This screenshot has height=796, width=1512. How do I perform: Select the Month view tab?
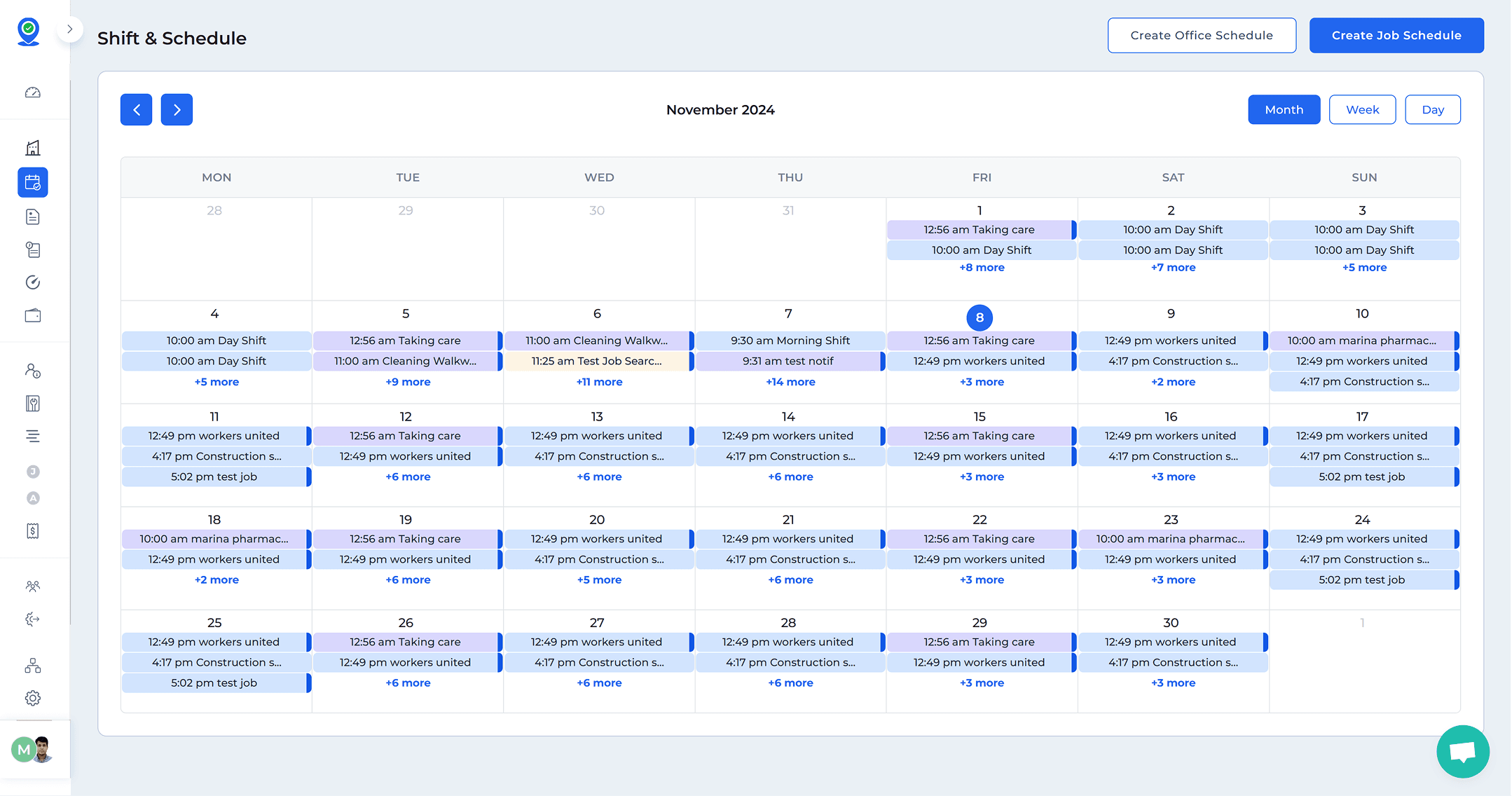click(1284, 110)
